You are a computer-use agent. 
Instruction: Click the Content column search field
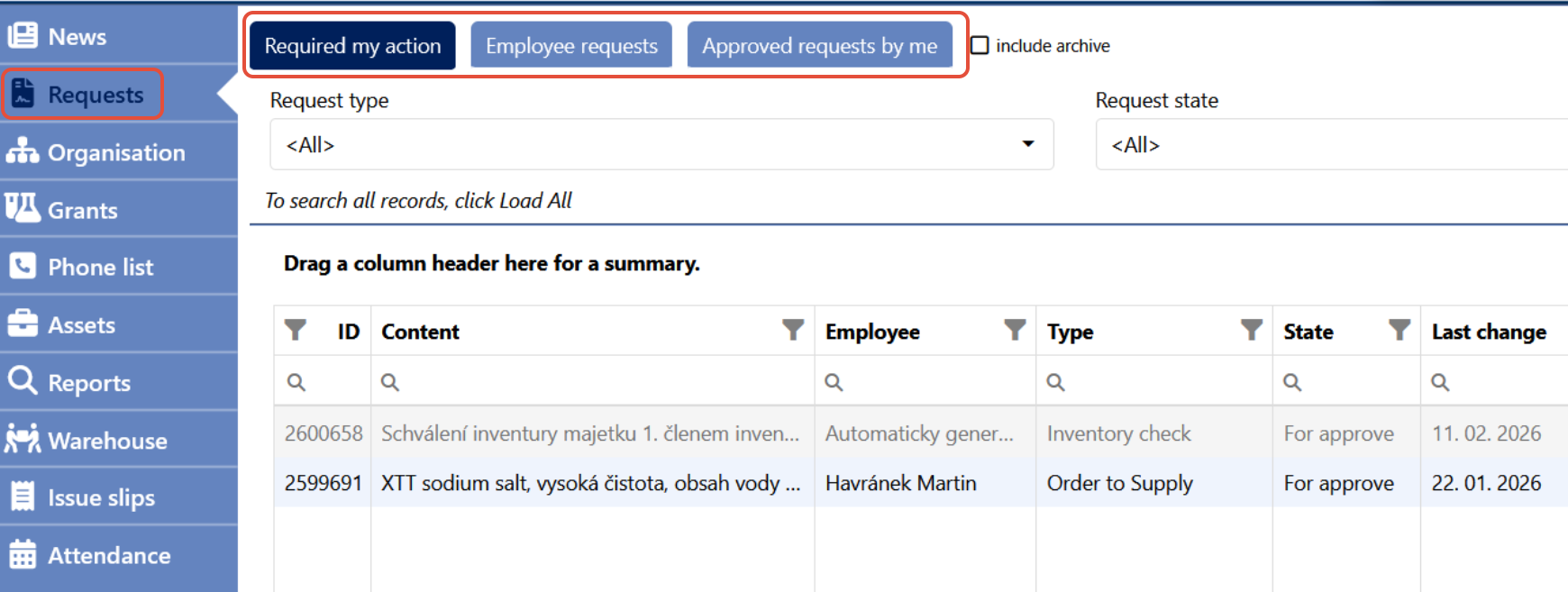593,382
